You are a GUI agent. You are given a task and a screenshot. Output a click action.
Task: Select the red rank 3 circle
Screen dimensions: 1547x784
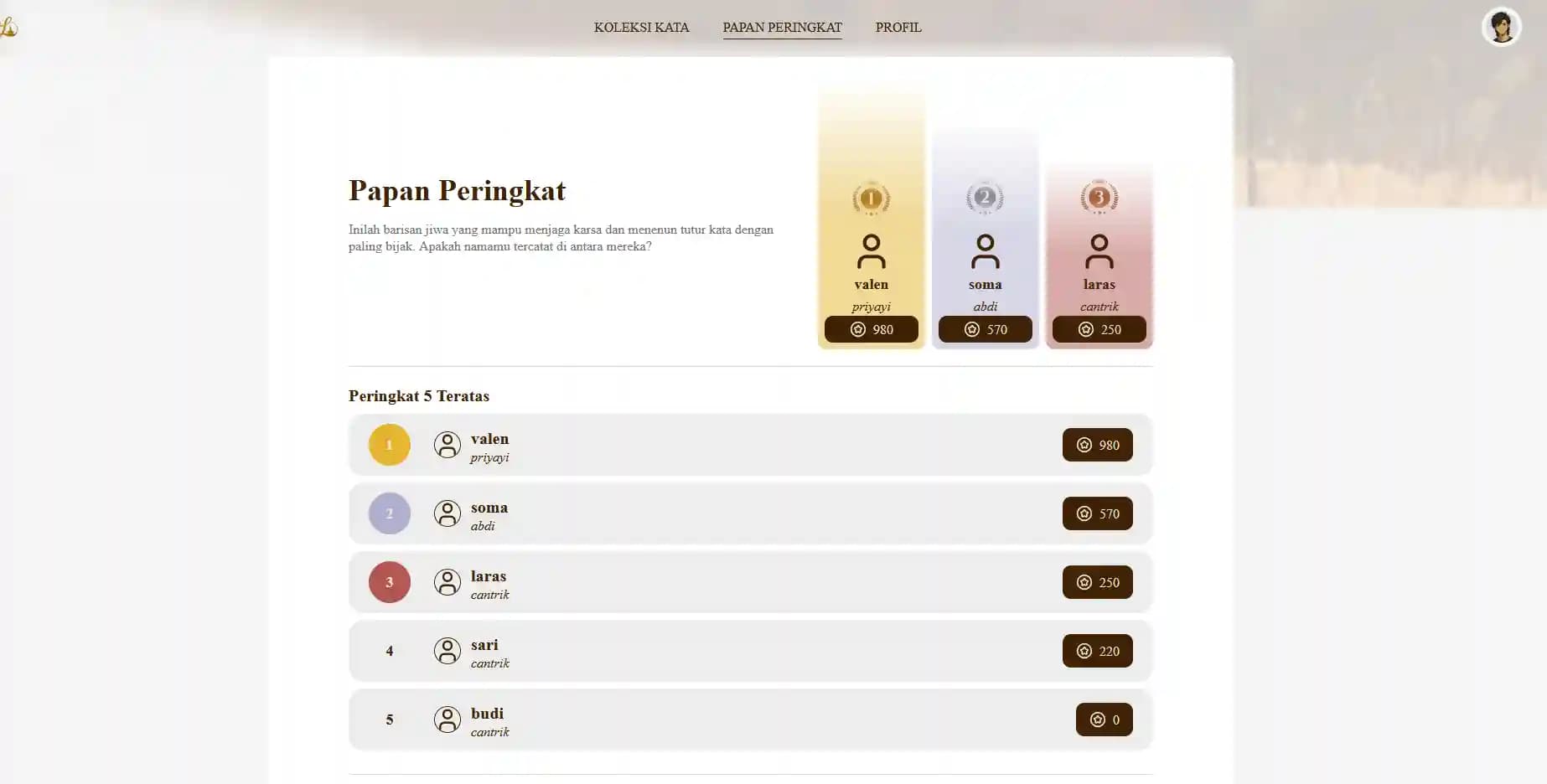(389, 582)
